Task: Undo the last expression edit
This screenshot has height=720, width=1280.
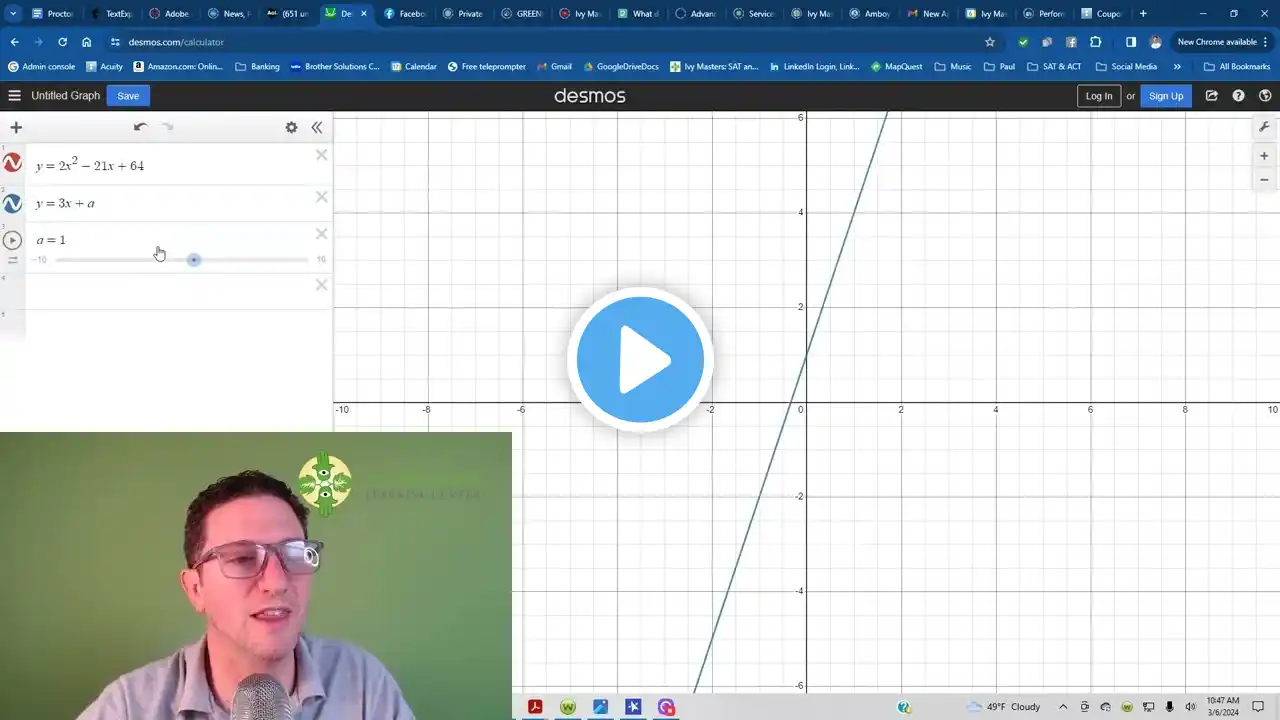Action: click(x=140, y=127)
